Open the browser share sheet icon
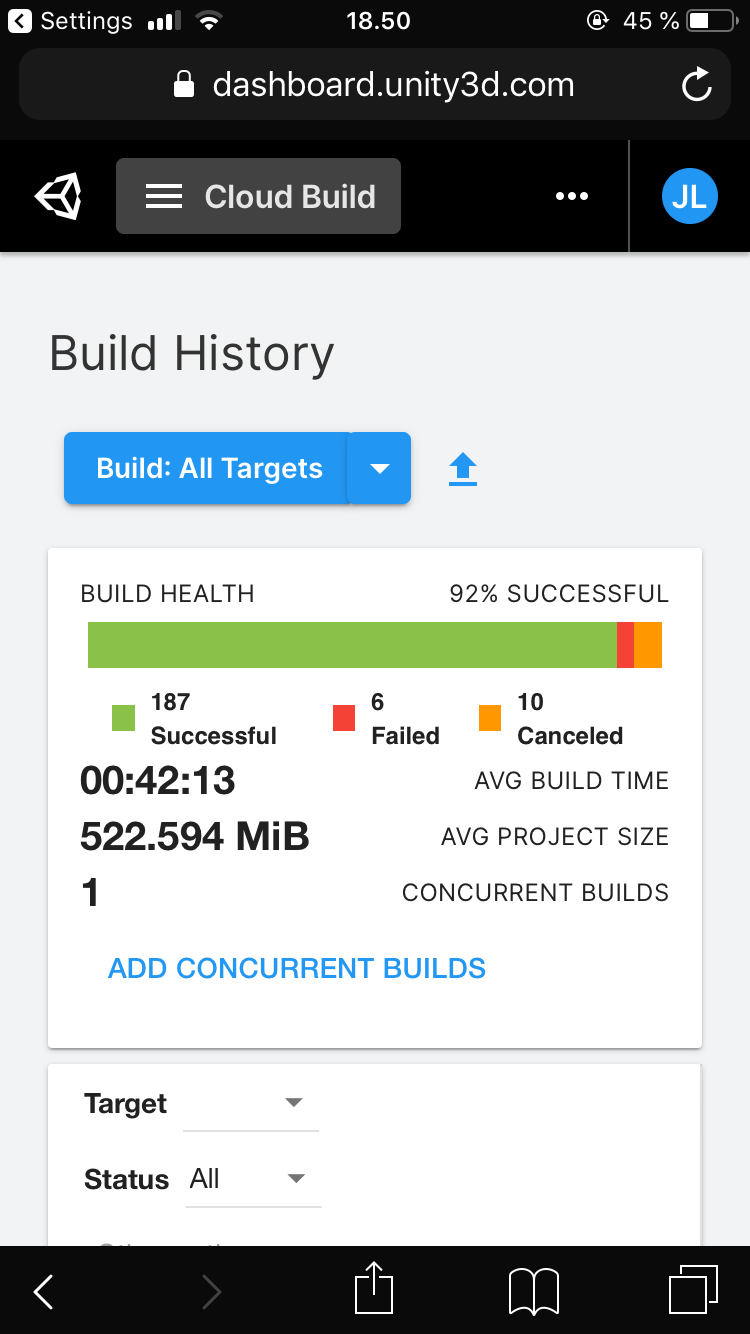Viewport: 750px width, 1334px height. pyautogui.click(x=372, y=1289)
